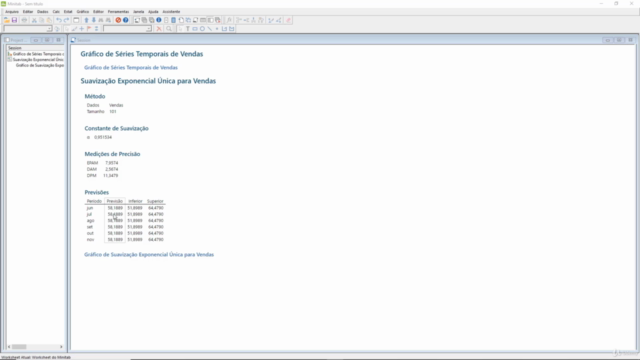Open the Calc menu

56,11
